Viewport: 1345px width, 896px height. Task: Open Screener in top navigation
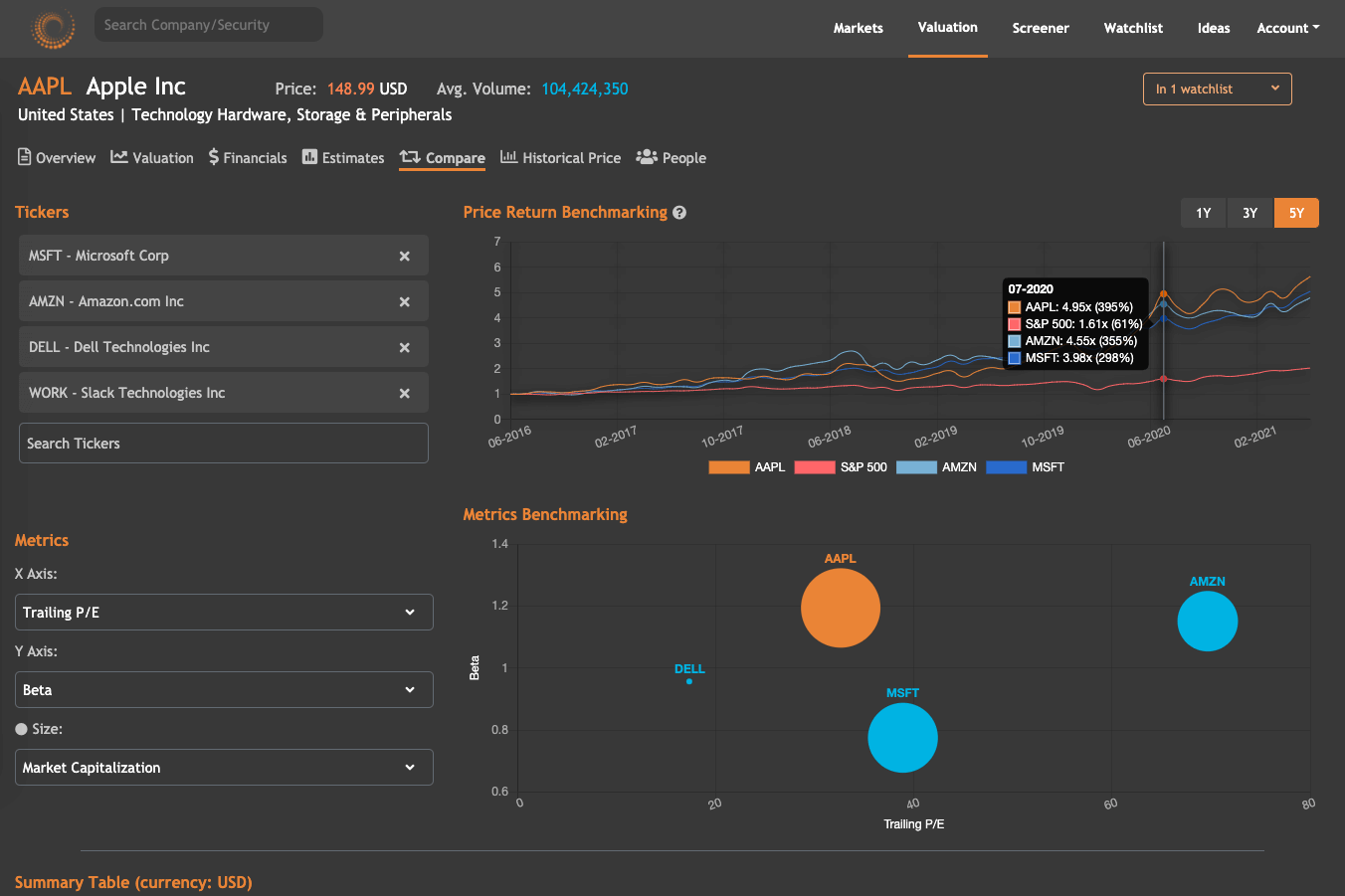1041,28
